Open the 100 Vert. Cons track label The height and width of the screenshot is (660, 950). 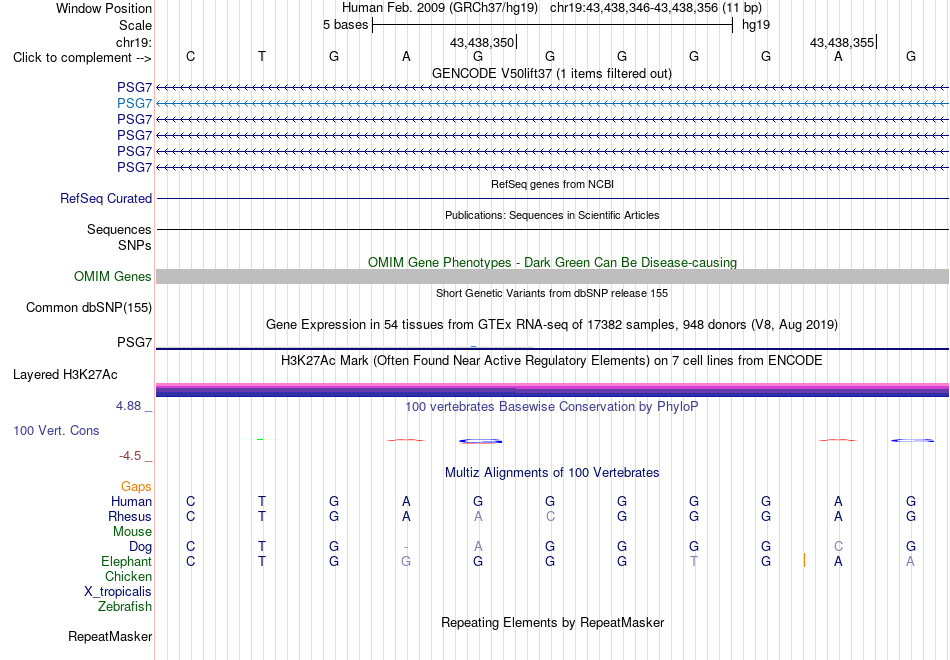tap(56, 430)
